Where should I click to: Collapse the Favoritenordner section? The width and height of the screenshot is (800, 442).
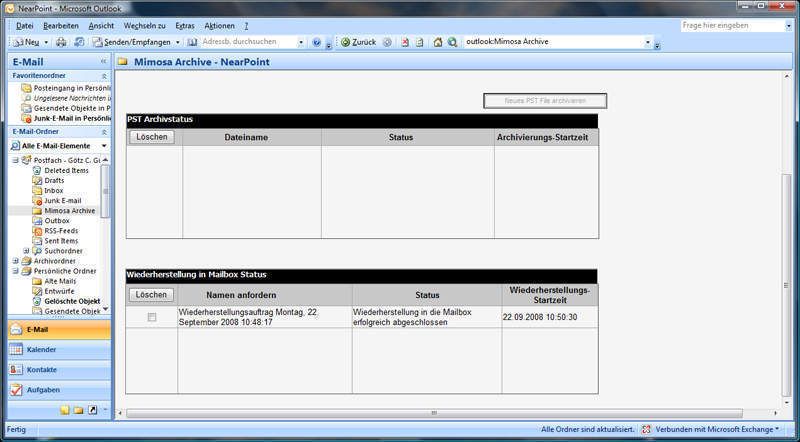(104, 76)
